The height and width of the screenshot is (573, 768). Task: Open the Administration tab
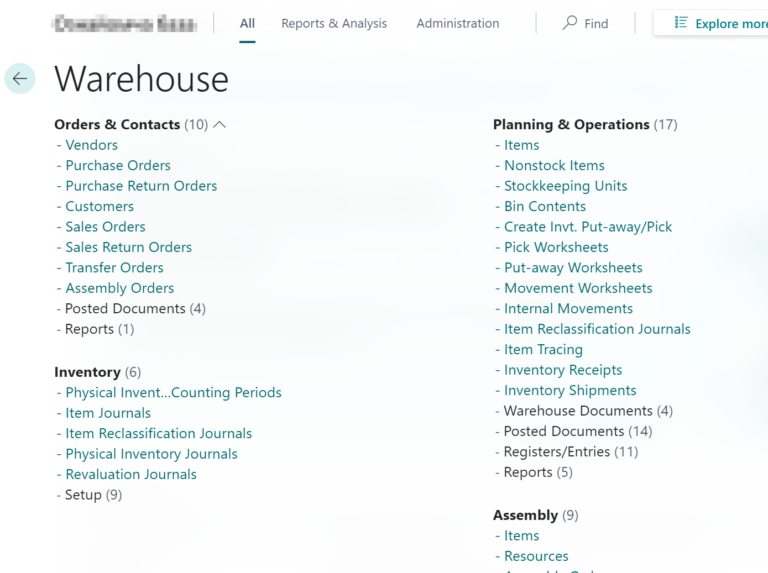(x=458, y=23)
